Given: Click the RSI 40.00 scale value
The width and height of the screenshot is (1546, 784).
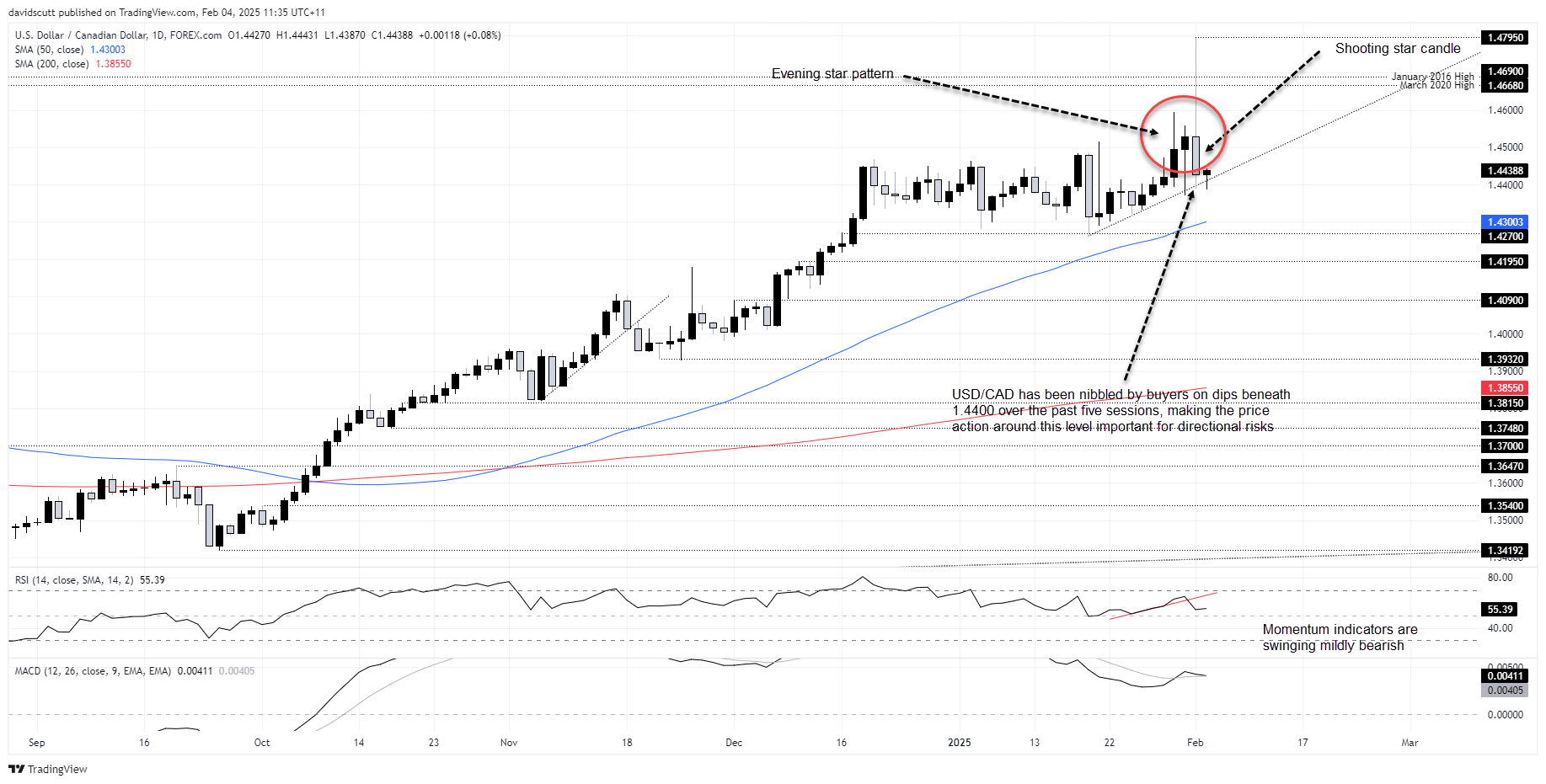Looking at the screenshot, I should coord(1501,628).
